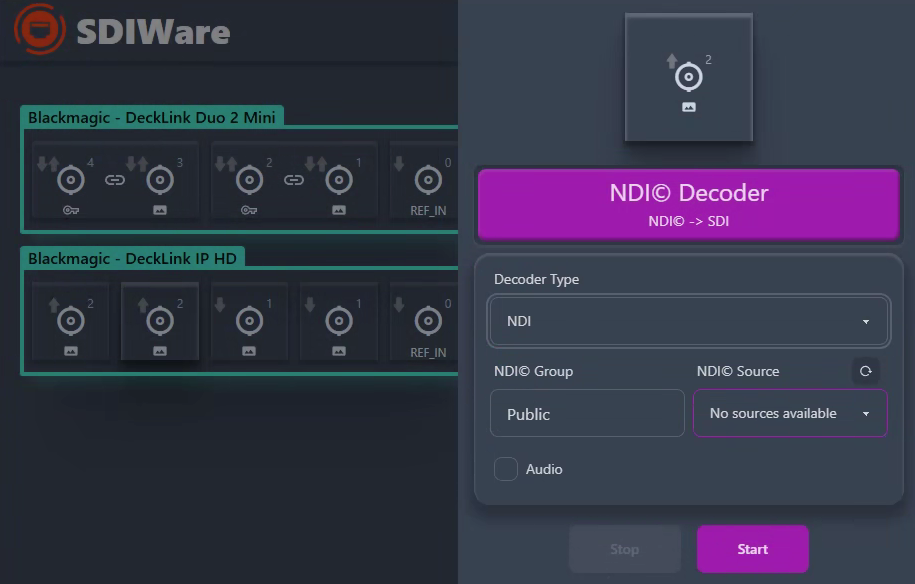
Task: Open the NDI Source dropdown showing No sources available
Action: [x=789, y=413]
